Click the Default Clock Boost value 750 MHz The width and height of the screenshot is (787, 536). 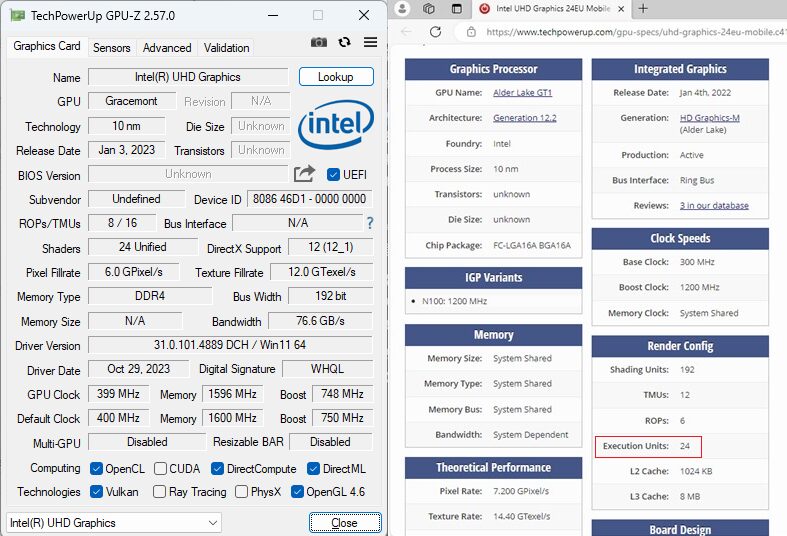pos(342,418)
